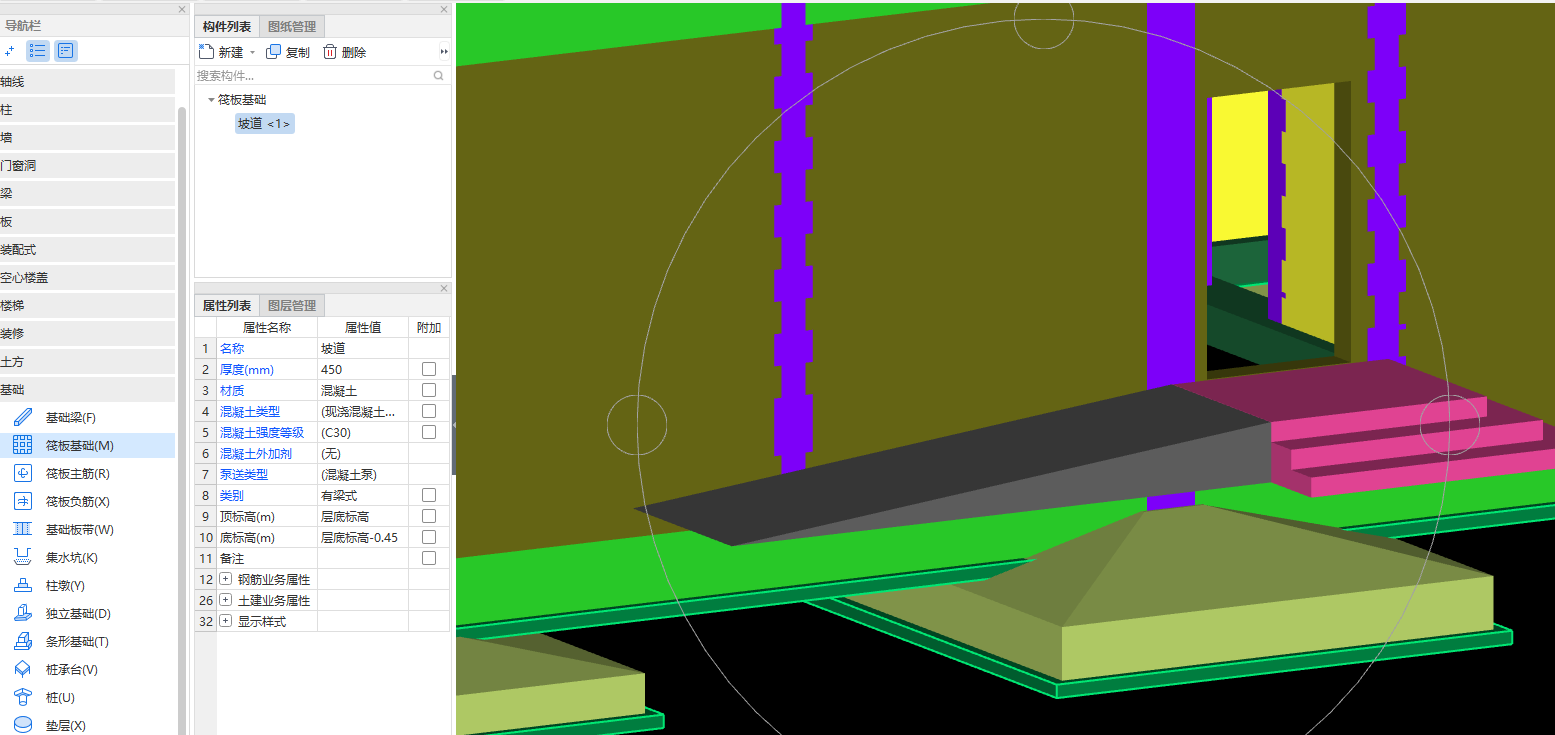Viewport: 1555px width, 735px height.
Task: Expand the 土建业务属性 group
Action: (225, 600)
